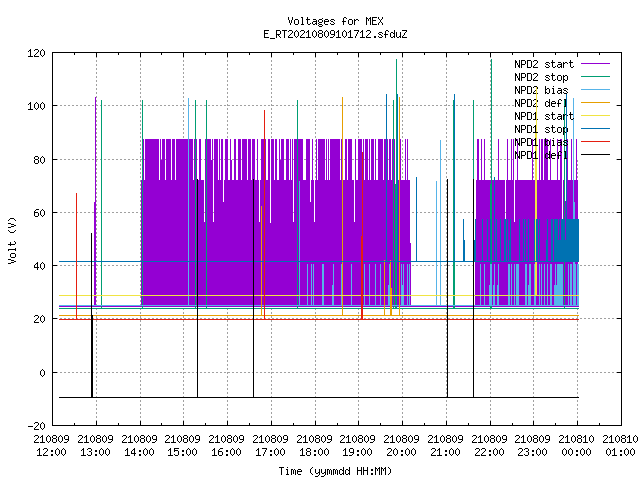Click the x-axis tick '210809 19:00'
640x480 pixels.
(x=358, y=446)
